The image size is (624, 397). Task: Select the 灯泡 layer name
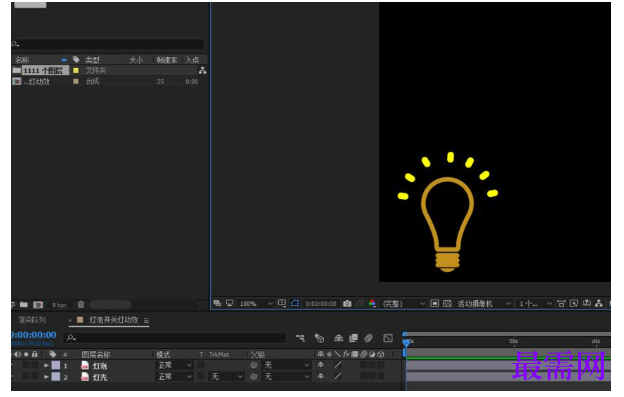[100, 366]
